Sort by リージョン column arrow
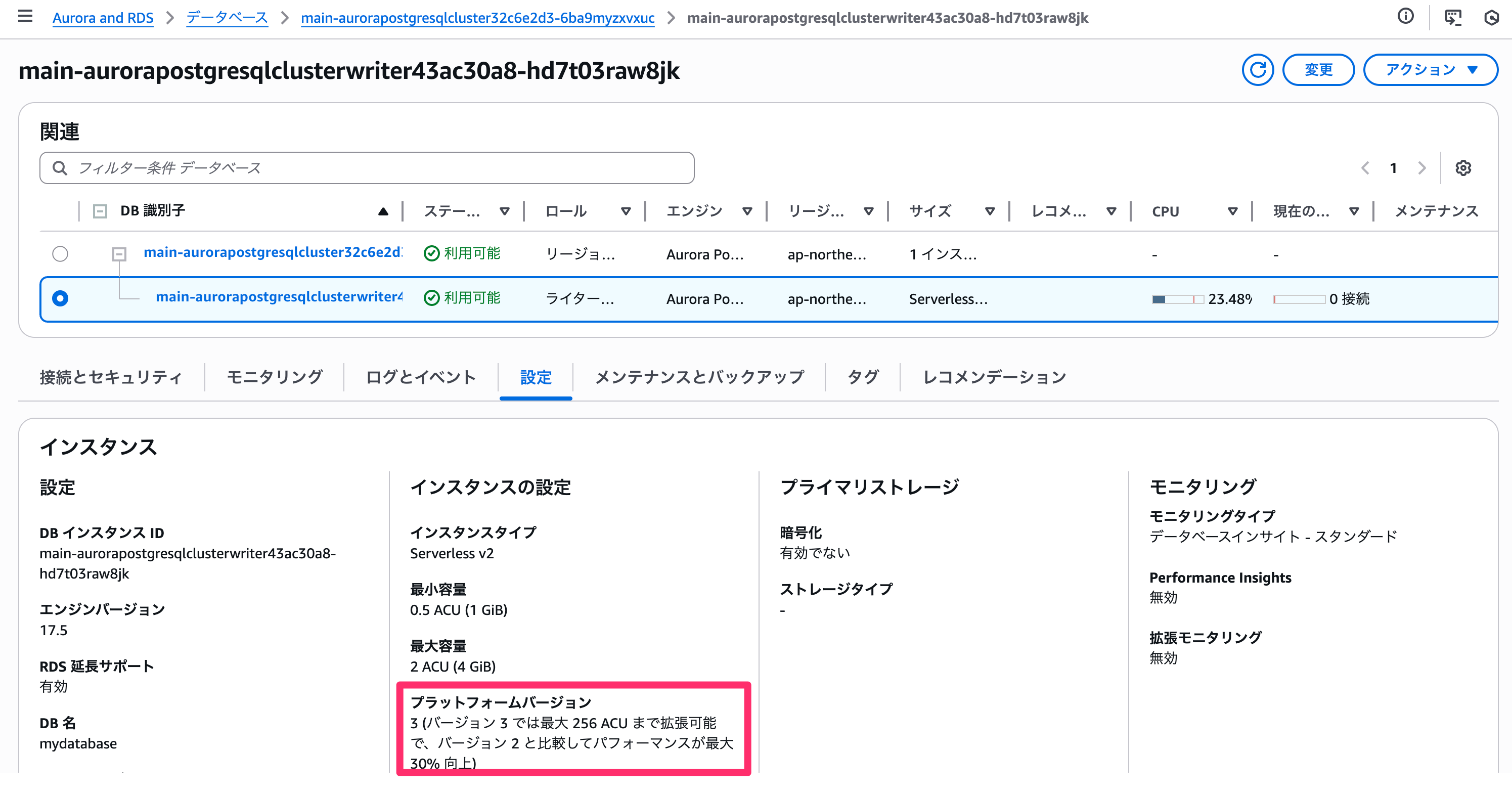Image resolution: width=1512 pixels, height=797 pixels. 869,211
